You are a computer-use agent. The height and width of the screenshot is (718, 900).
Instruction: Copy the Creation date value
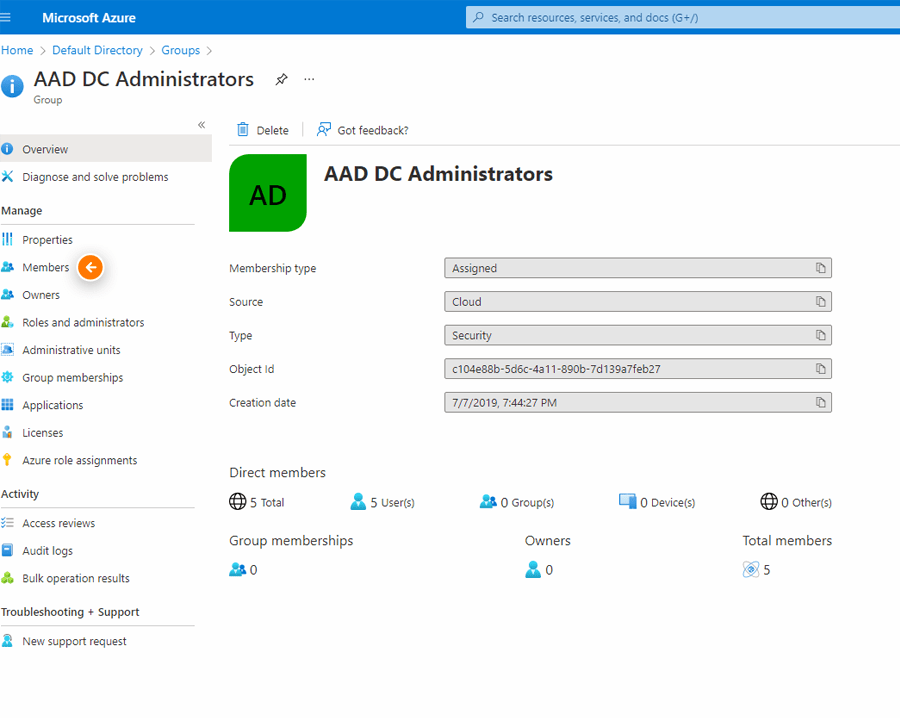[821, 403]
